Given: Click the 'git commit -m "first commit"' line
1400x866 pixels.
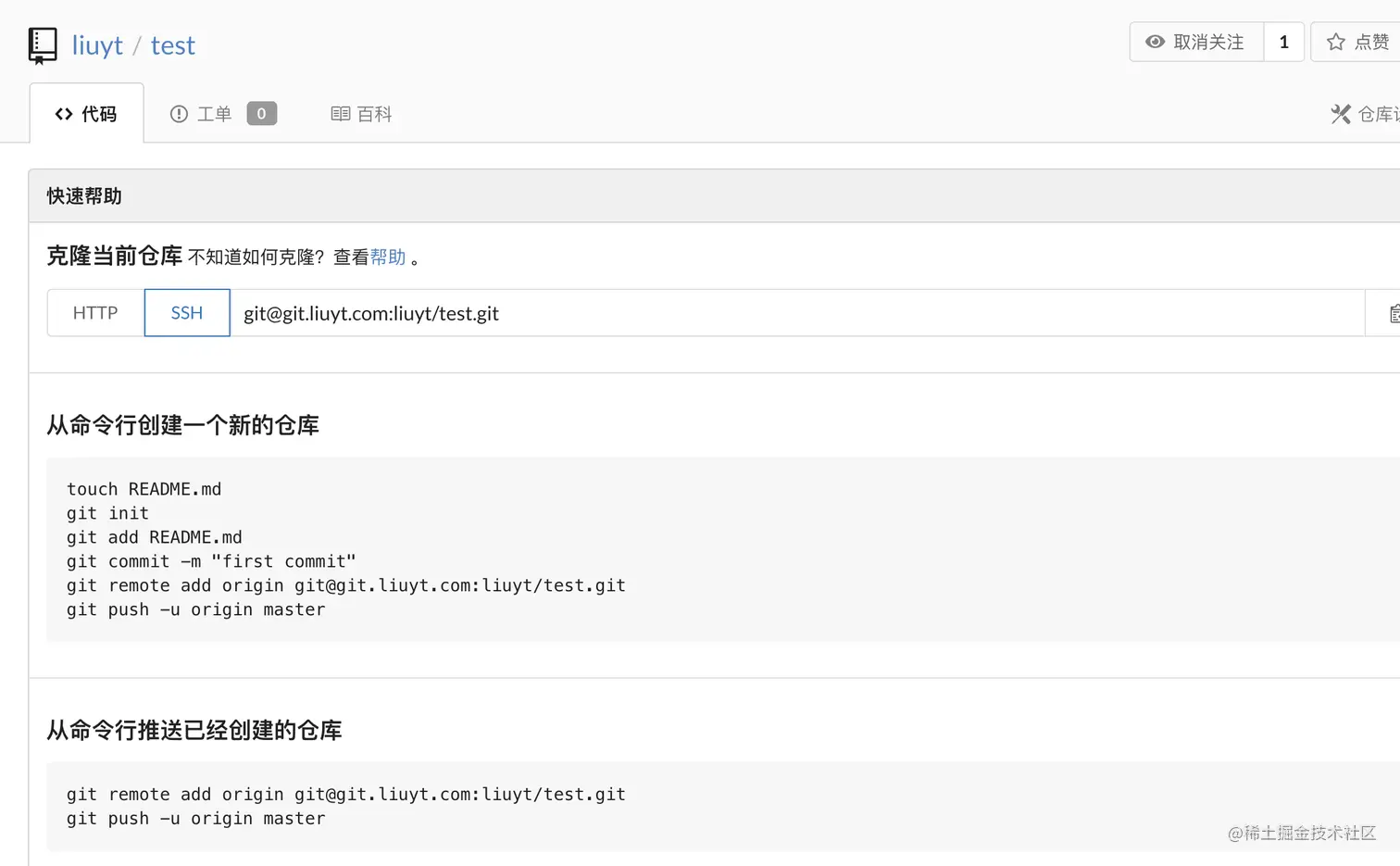Looking at the screenshot, I should coord(211,561).
